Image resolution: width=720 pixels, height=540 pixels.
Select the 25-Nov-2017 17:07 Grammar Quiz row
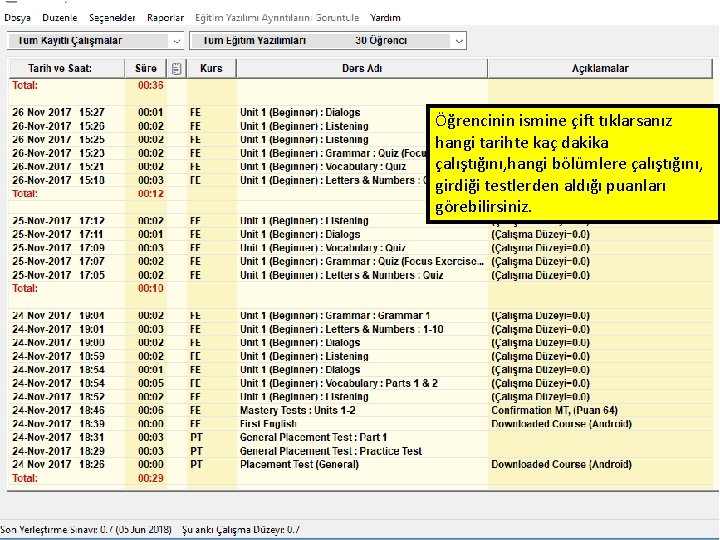[361, 262]
